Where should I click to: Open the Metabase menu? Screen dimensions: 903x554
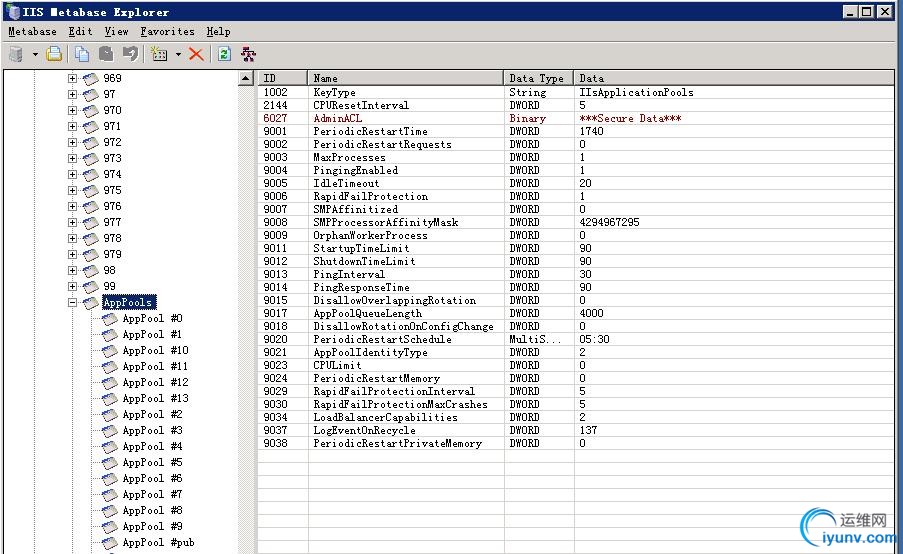(32, 32)
